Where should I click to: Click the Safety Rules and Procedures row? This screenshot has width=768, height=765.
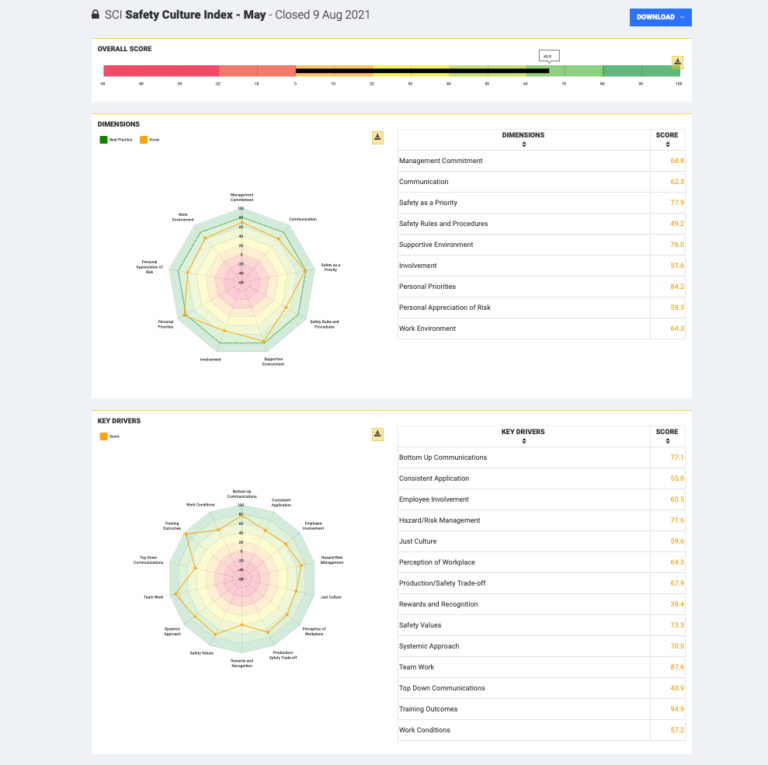coord(541,223)
